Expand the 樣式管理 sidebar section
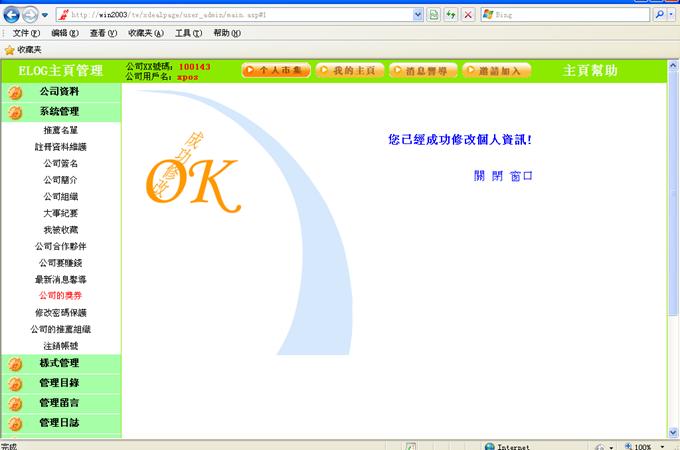Image resolution: width=680 pixels, height=450 pixels. coord(59,363)
